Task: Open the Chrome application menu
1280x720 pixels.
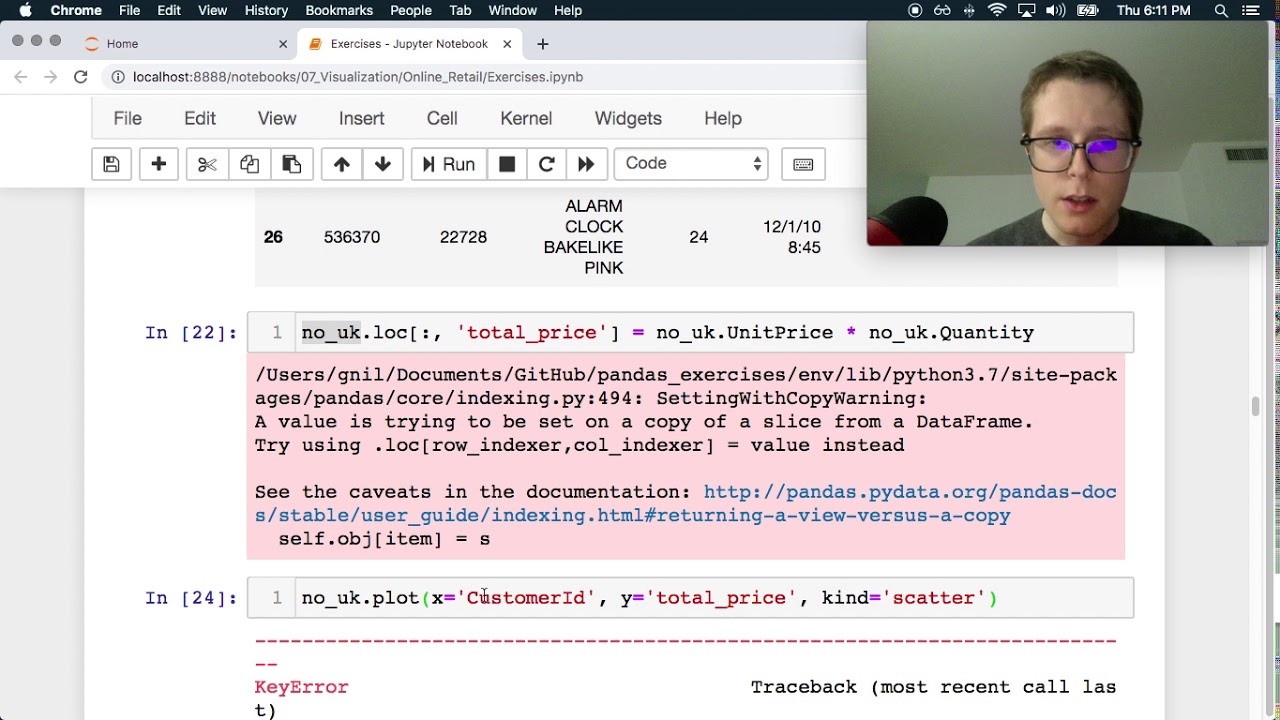Action: point(76,10)
